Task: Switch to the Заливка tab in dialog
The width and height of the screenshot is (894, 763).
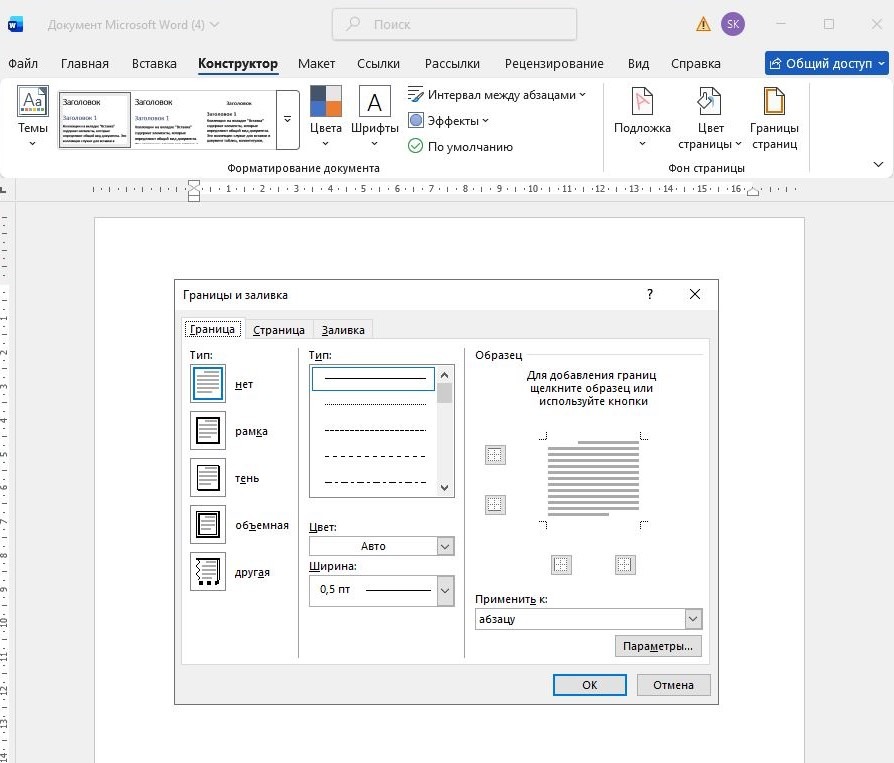Action: (343, 330)
